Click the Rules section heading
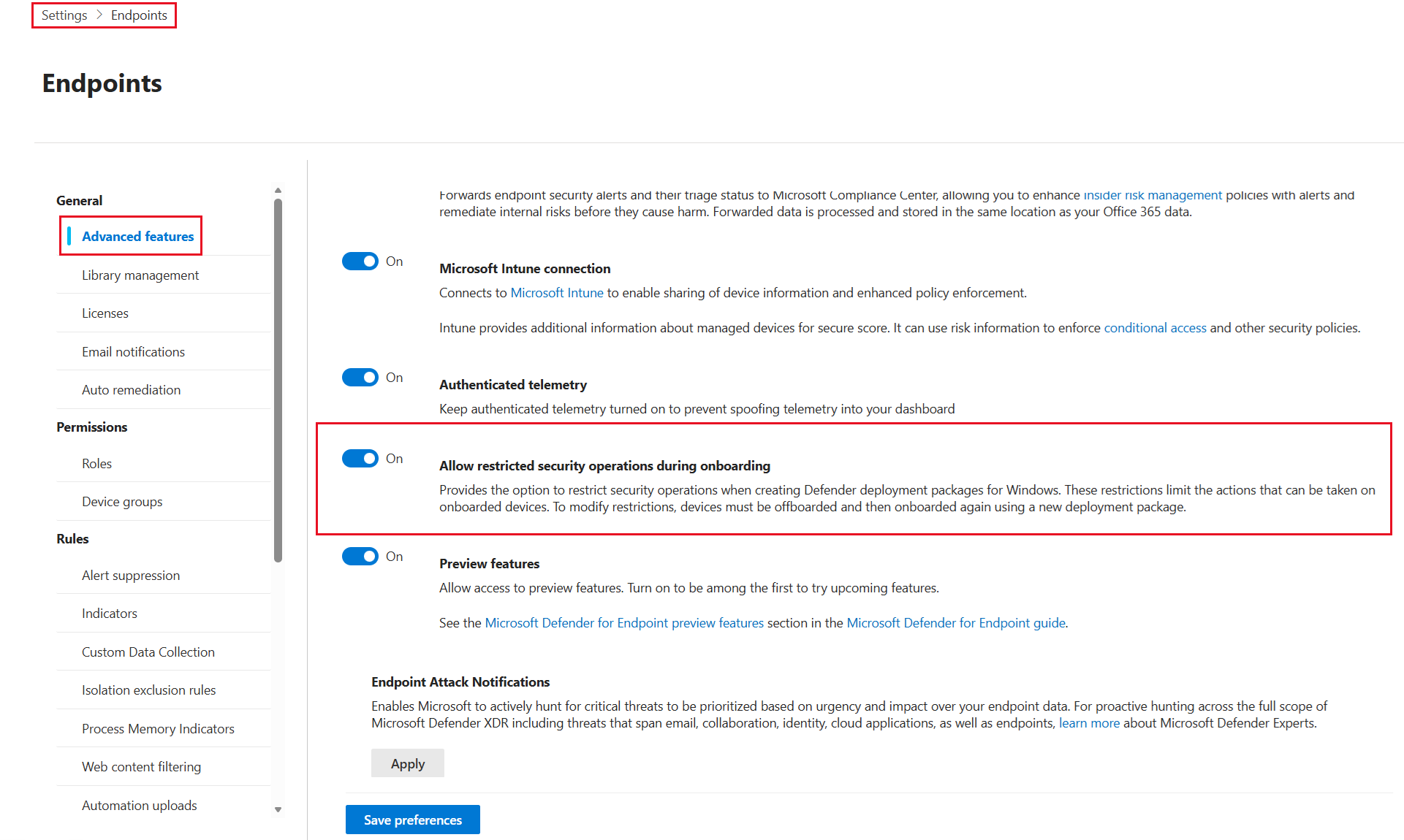 click(72, 538)
